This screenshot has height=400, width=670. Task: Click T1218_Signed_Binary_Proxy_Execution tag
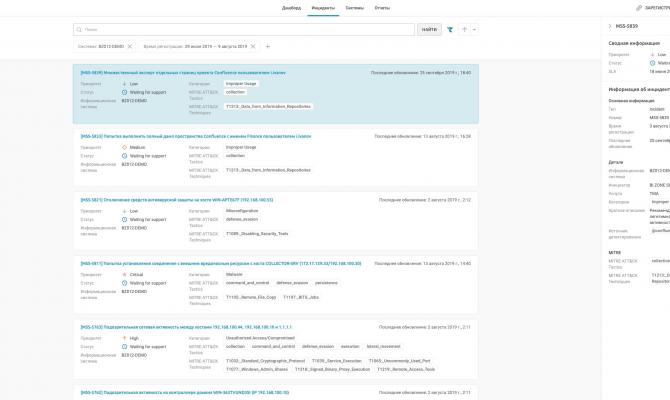click(x=332, y=369)
